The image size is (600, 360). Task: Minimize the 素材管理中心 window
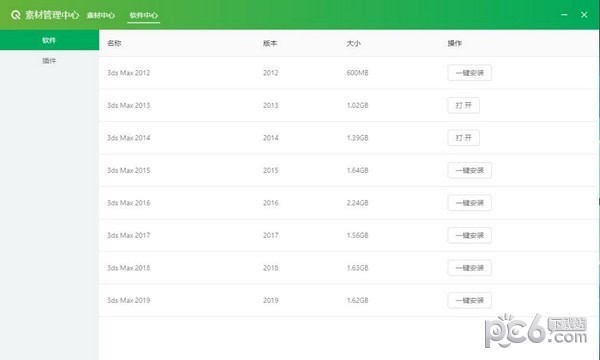click(x=564, y=15)
